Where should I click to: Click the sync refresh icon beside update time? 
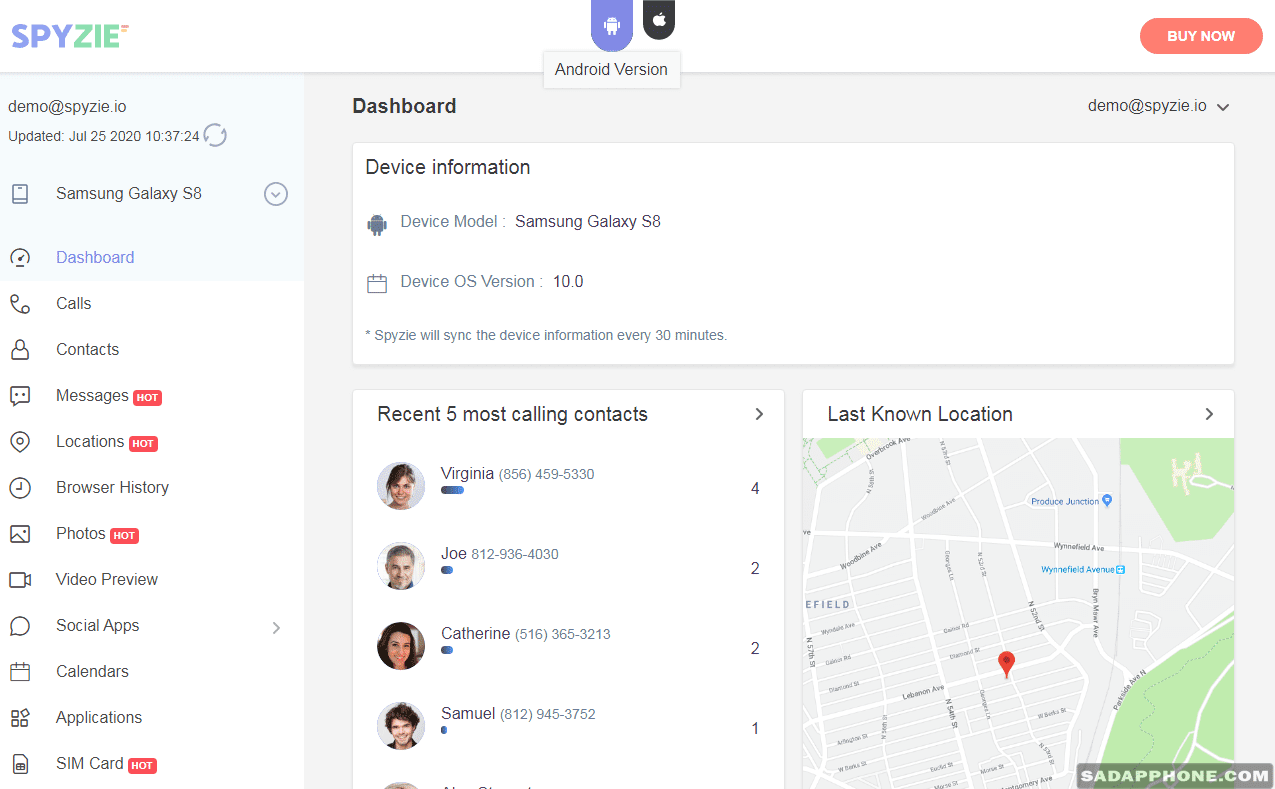[215, 135]
